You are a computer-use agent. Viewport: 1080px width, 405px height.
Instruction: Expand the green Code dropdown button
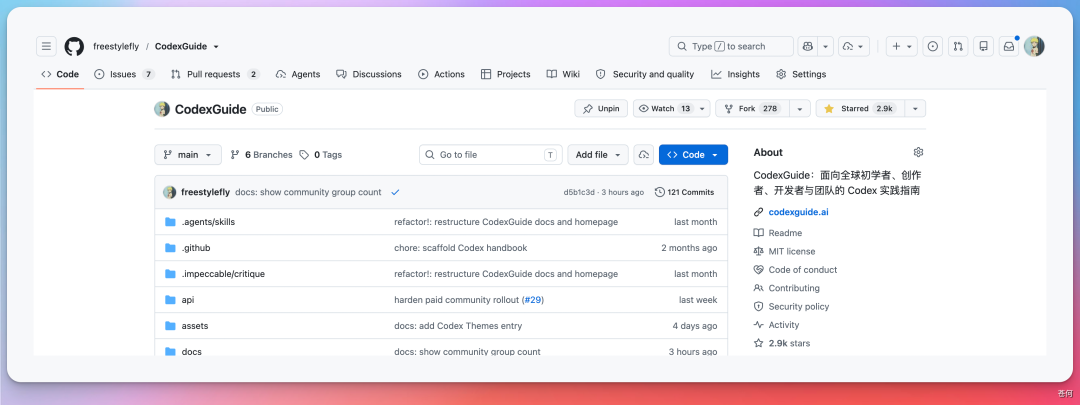tap(693, 155)
